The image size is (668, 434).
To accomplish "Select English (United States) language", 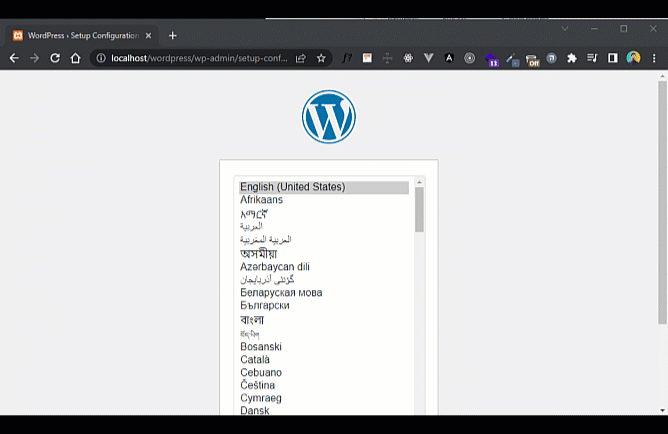I will (324, 187).
